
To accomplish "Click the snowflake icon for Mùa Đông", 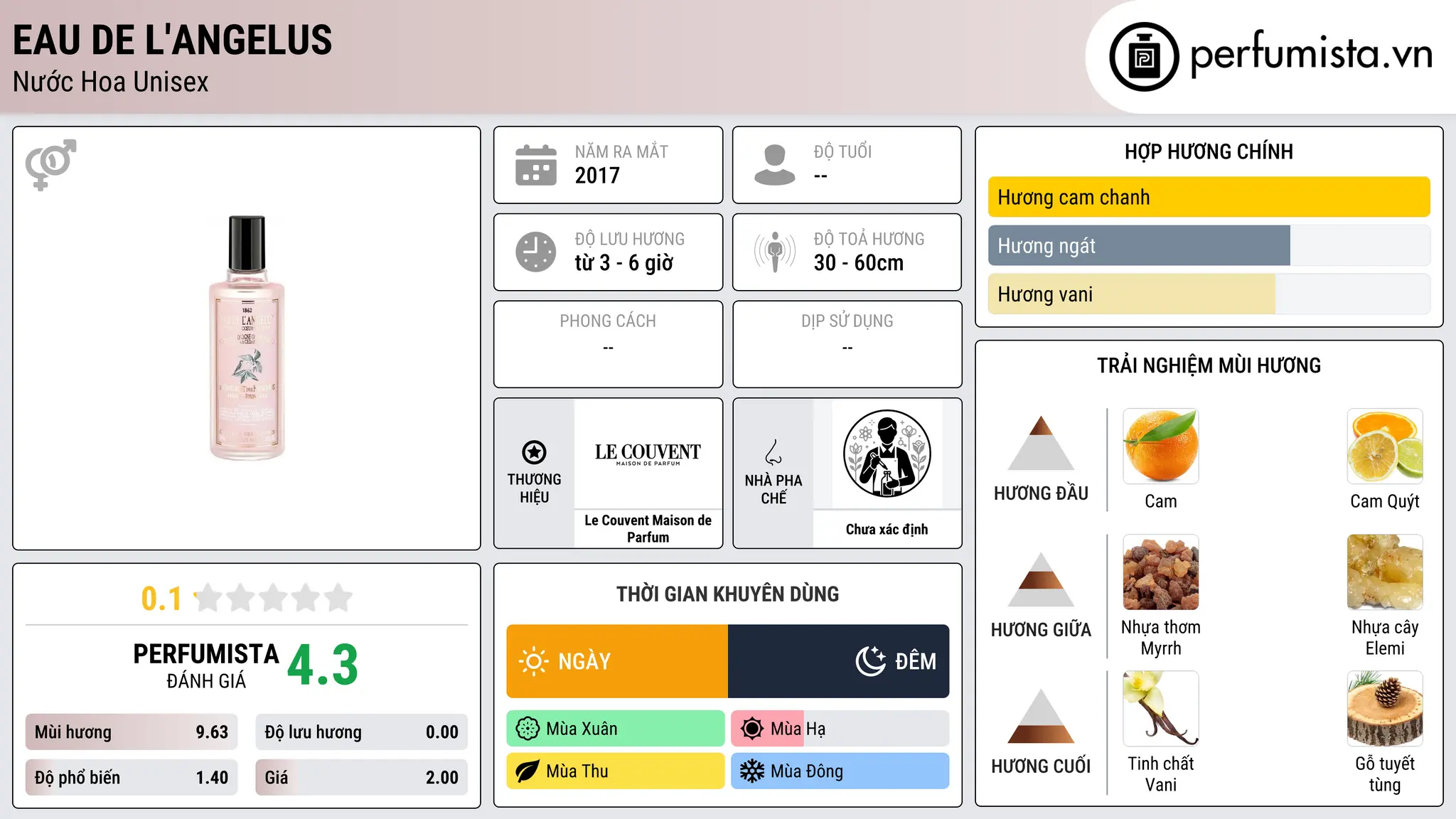I will click(752, 771).
